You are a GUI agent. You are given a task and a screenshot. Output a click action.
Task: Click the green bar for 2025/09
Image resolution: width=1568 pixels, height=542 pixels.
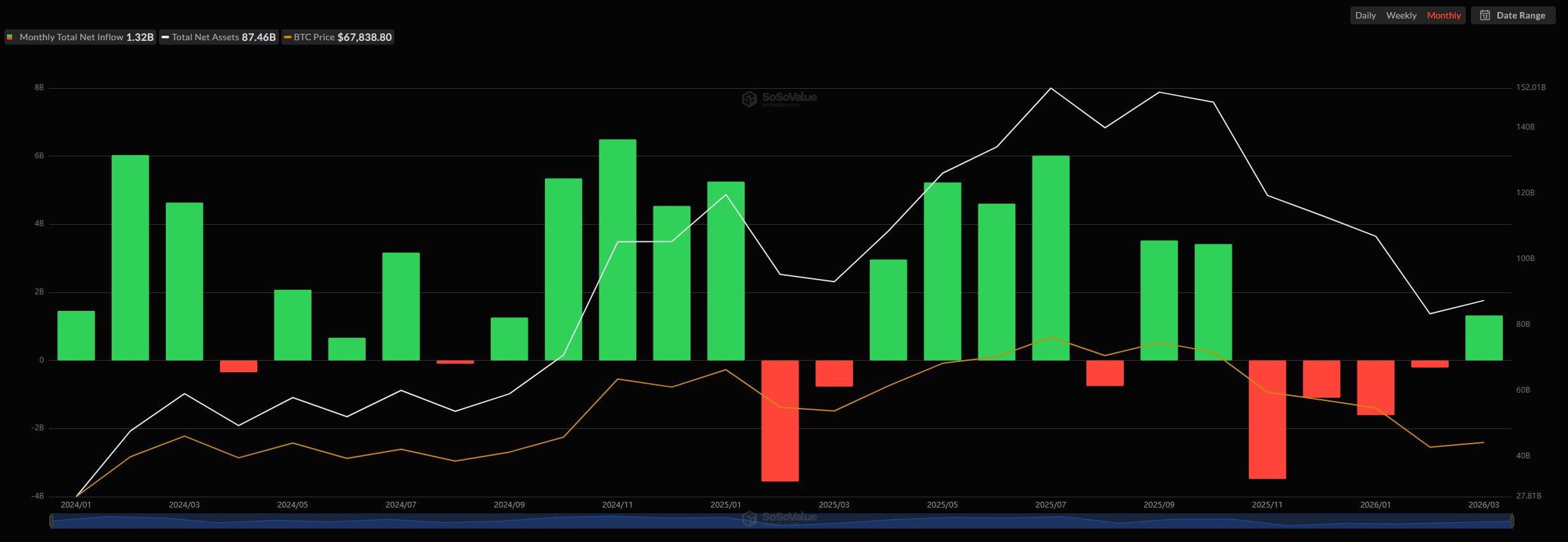click(1159, 301)
